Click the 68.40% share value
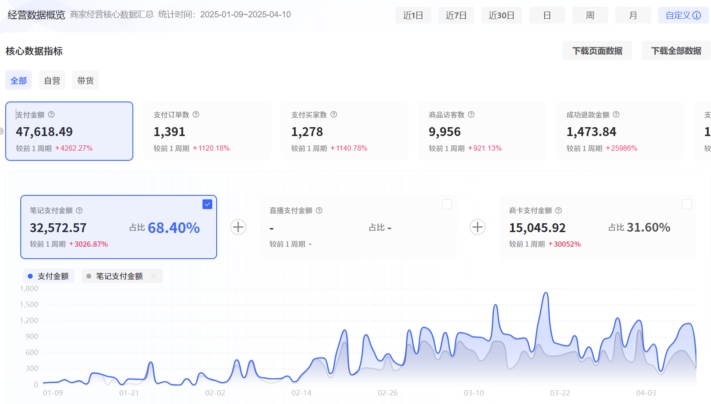This screenshot has height=404, width=711. tap(174, 228)
